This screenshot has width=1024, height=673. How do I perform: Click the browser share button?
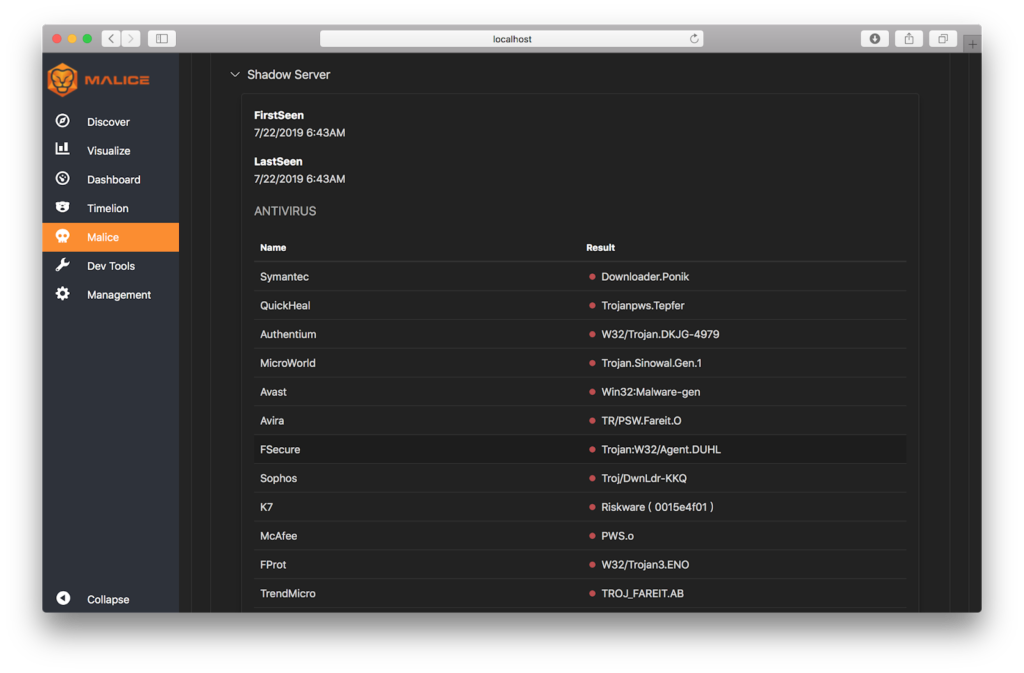(908, 39)
